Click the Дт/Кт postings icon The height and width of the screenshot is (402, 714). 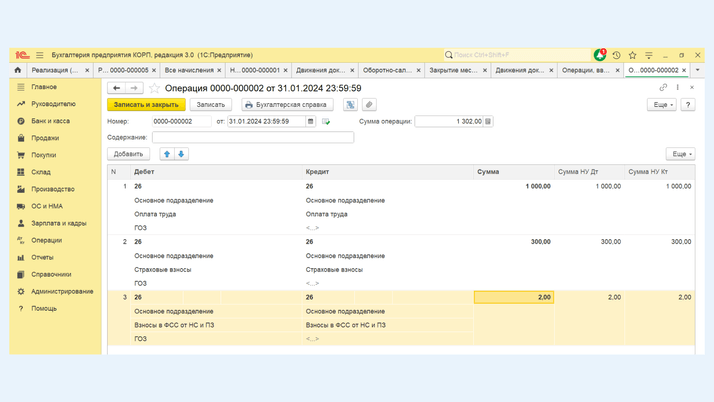350,104
